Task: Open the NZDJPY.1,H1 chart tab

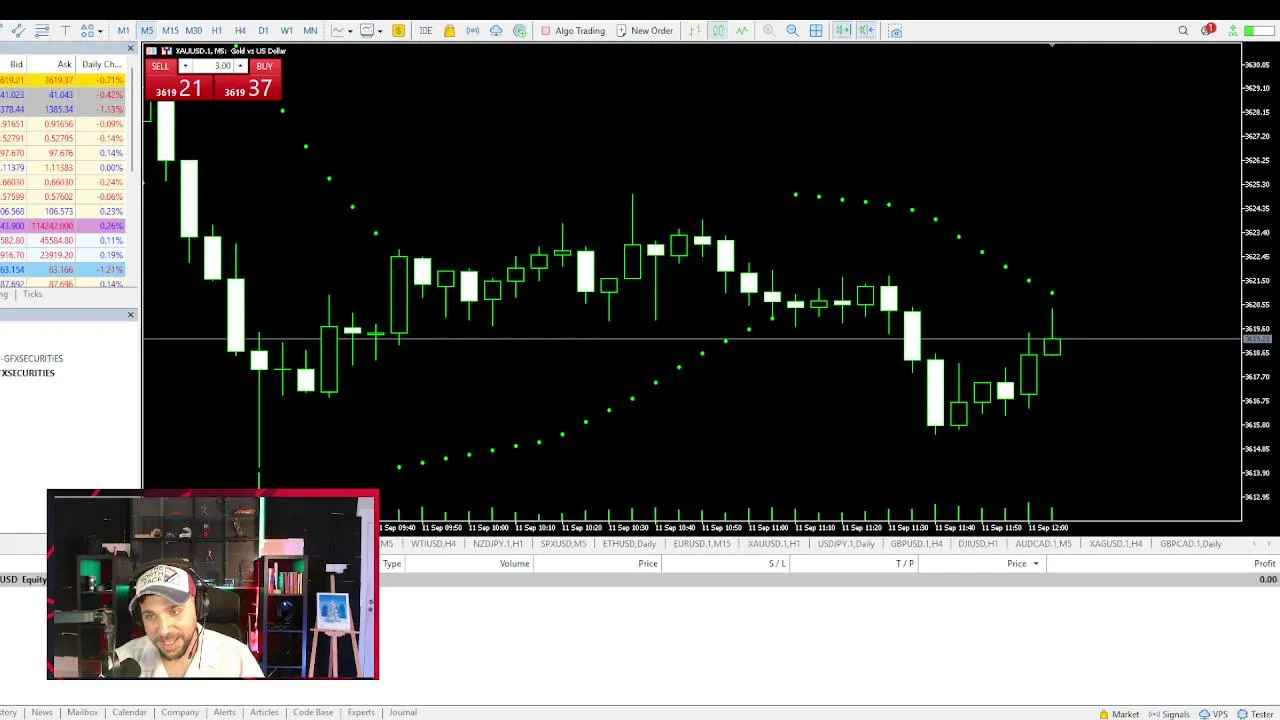Action: [x=498, y=544]
